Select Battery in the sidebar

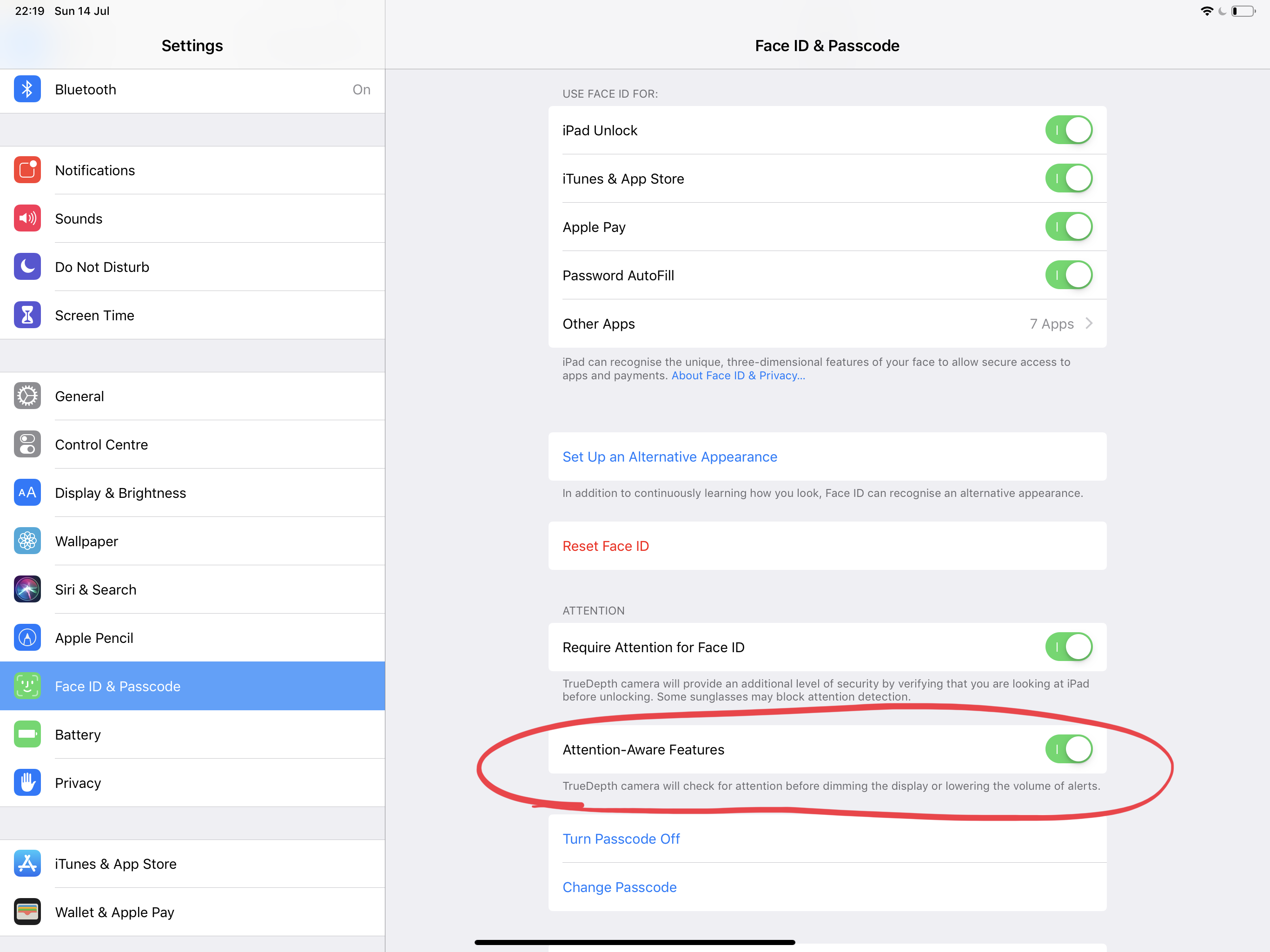(x=192, y=734)
